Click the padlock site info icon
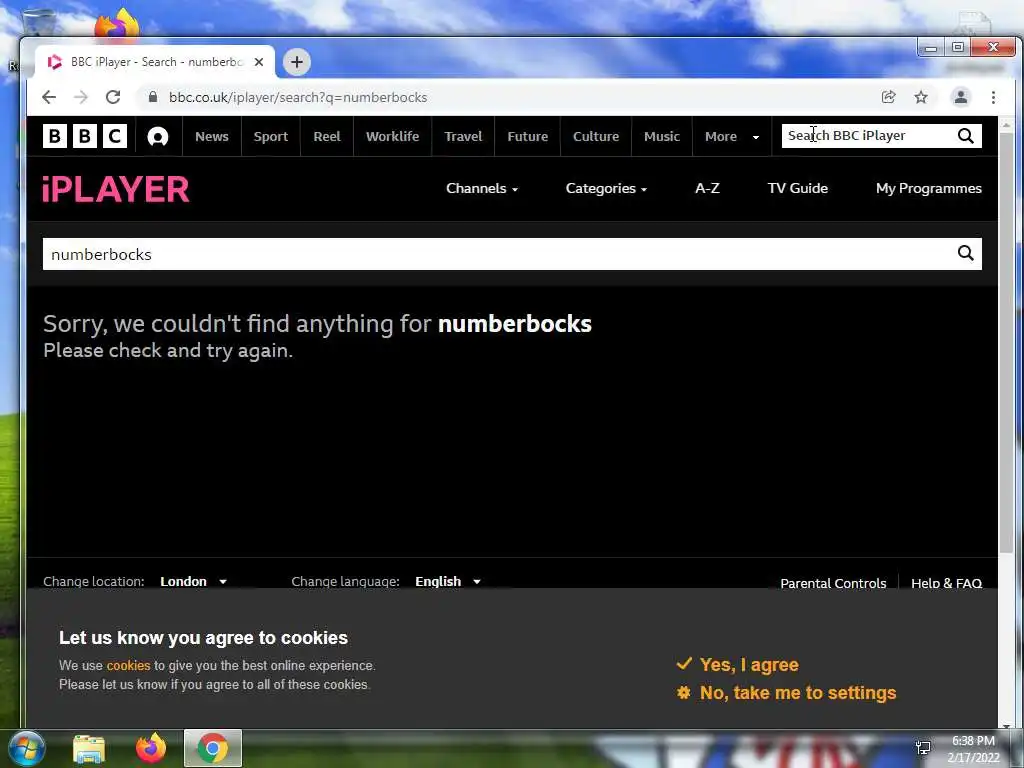Image resolution: width=1024 pixels, height=768 pixels. [153, 97]
